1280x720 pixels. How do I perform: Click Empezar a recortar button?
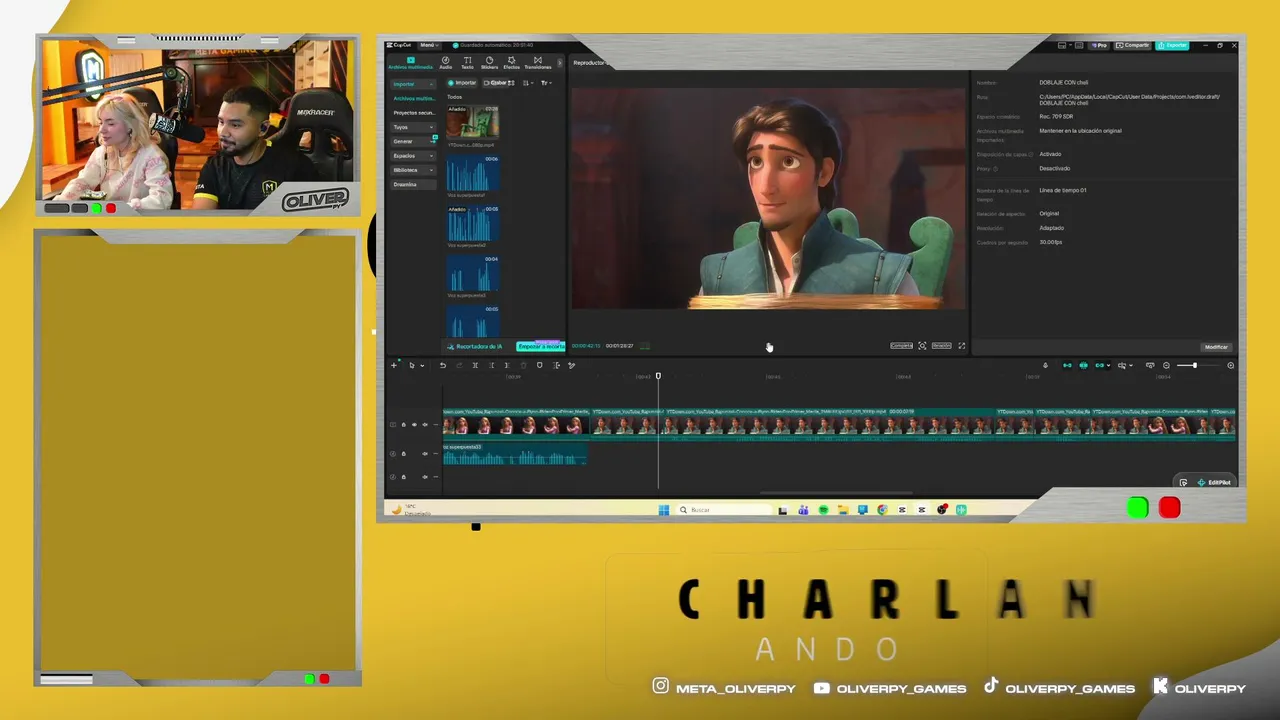point(541,346)
